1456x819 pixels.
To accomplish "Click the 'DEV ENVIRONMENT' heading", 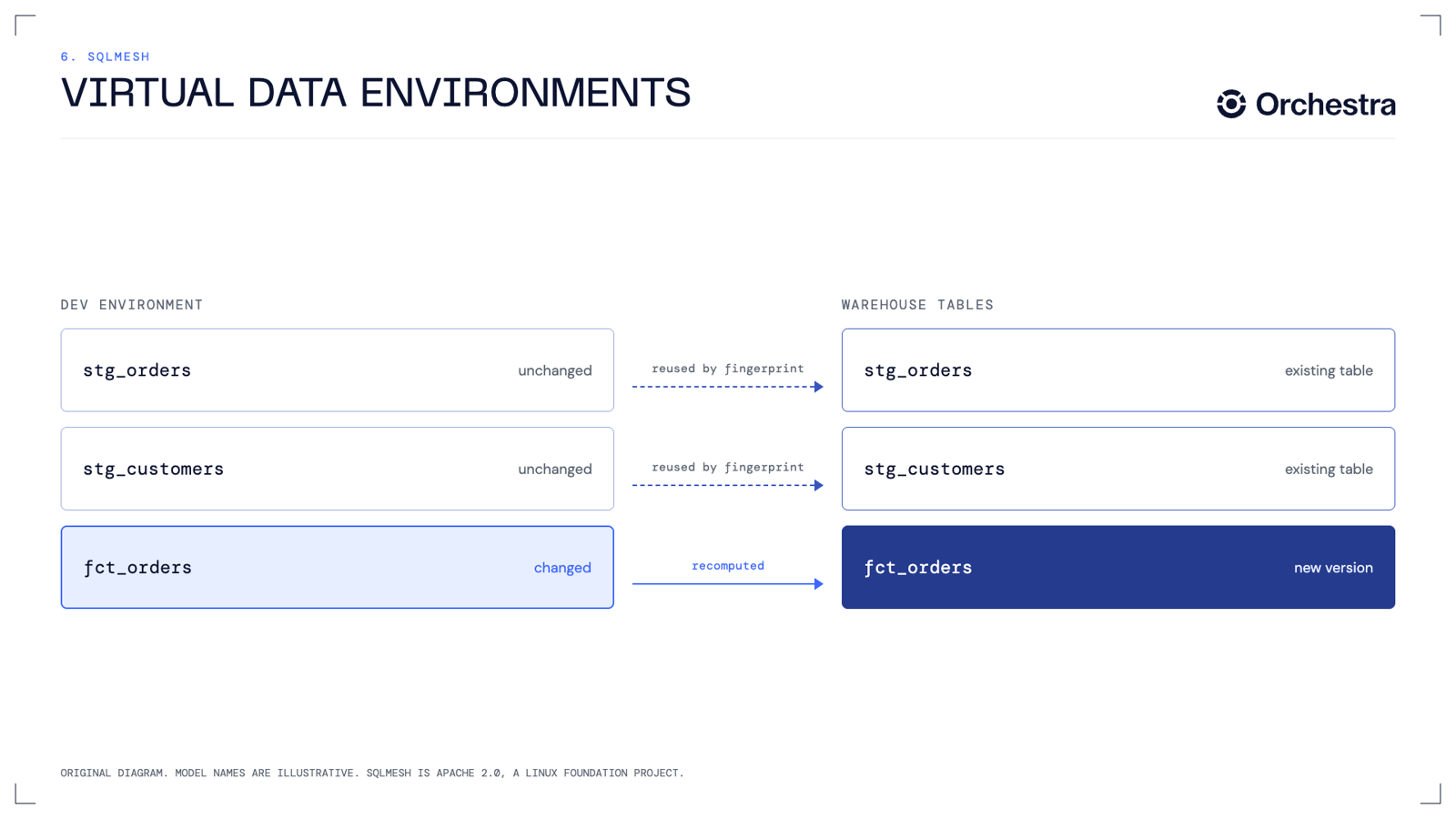I will coord(132,305).
